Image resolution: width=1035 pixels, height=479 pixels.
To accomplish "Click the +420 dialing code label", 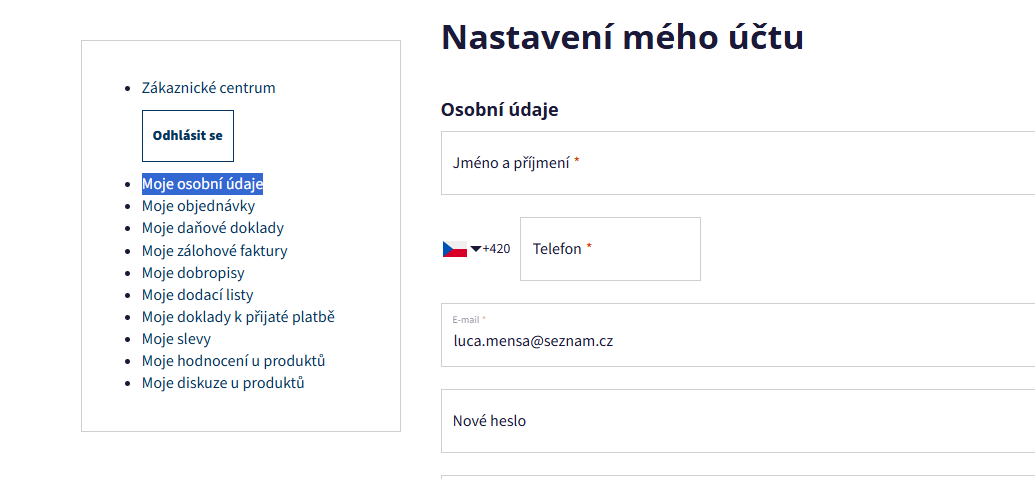I will click(496, 249).
